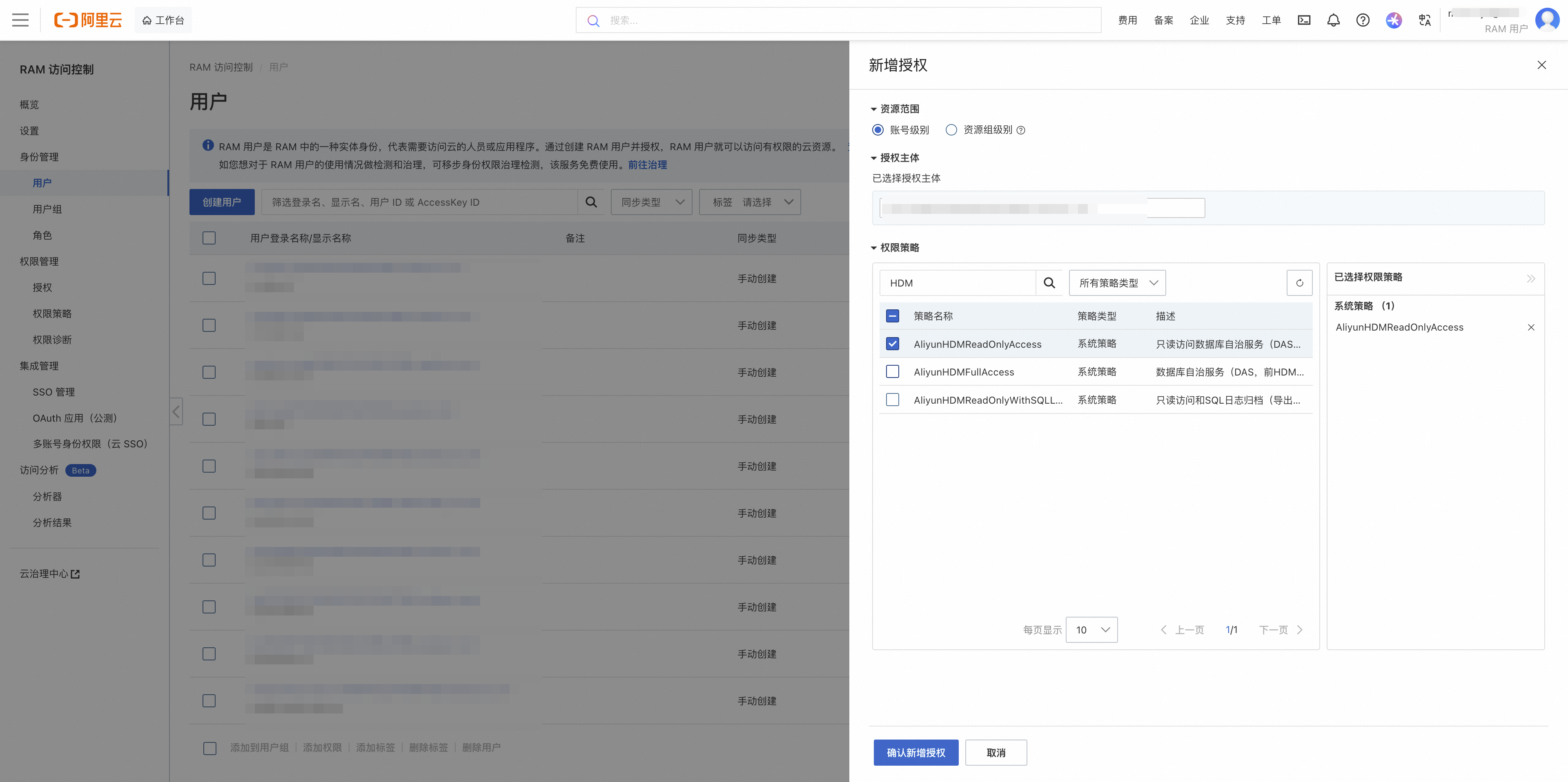Select the 资源组级别 radio button
The height and width of the screenshot is (782, 1568).
pos(951,130)
